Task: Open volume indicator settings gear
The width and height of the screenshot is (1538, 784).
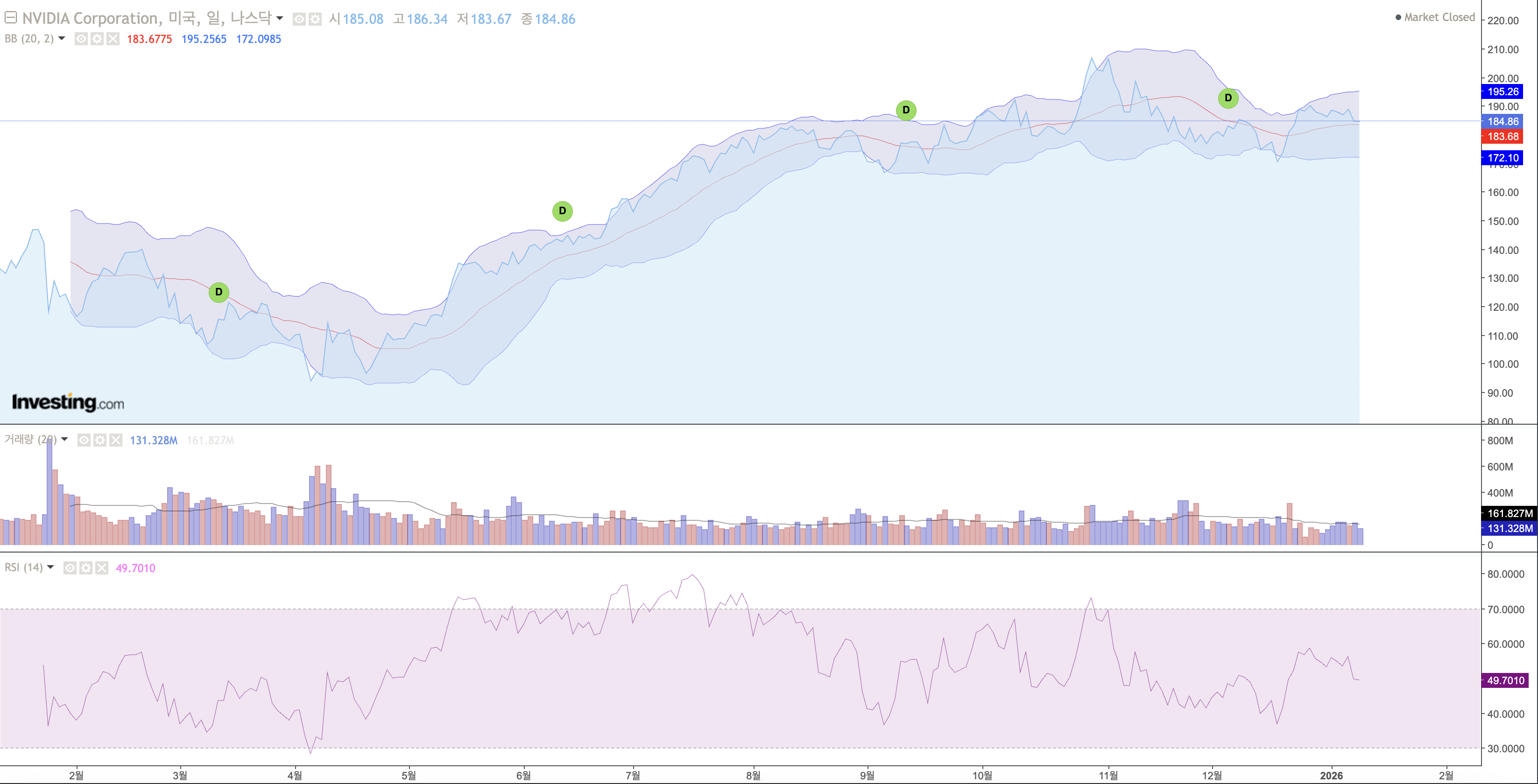Action: [x=100, y=441]
